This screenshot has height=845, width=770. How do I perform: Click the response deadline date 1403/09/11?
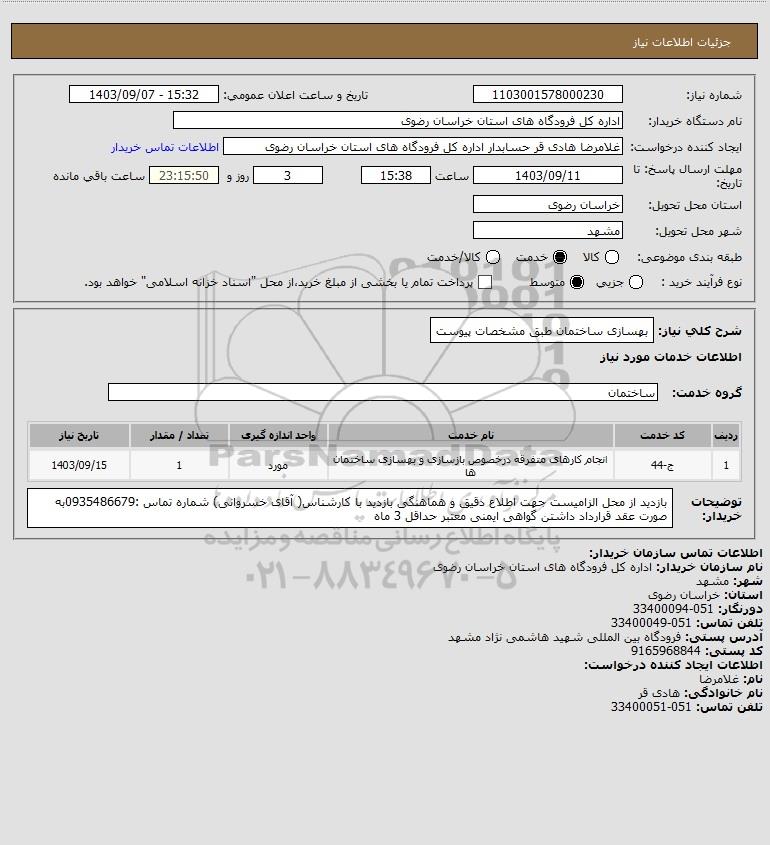pos(547,176)
